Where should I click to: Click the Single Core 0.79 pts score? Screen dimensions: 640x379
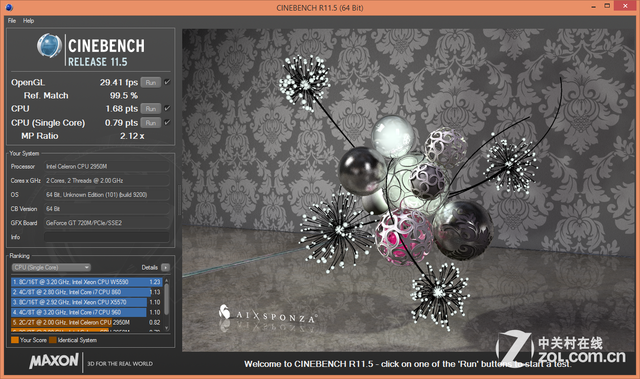(x=121, y=123)
